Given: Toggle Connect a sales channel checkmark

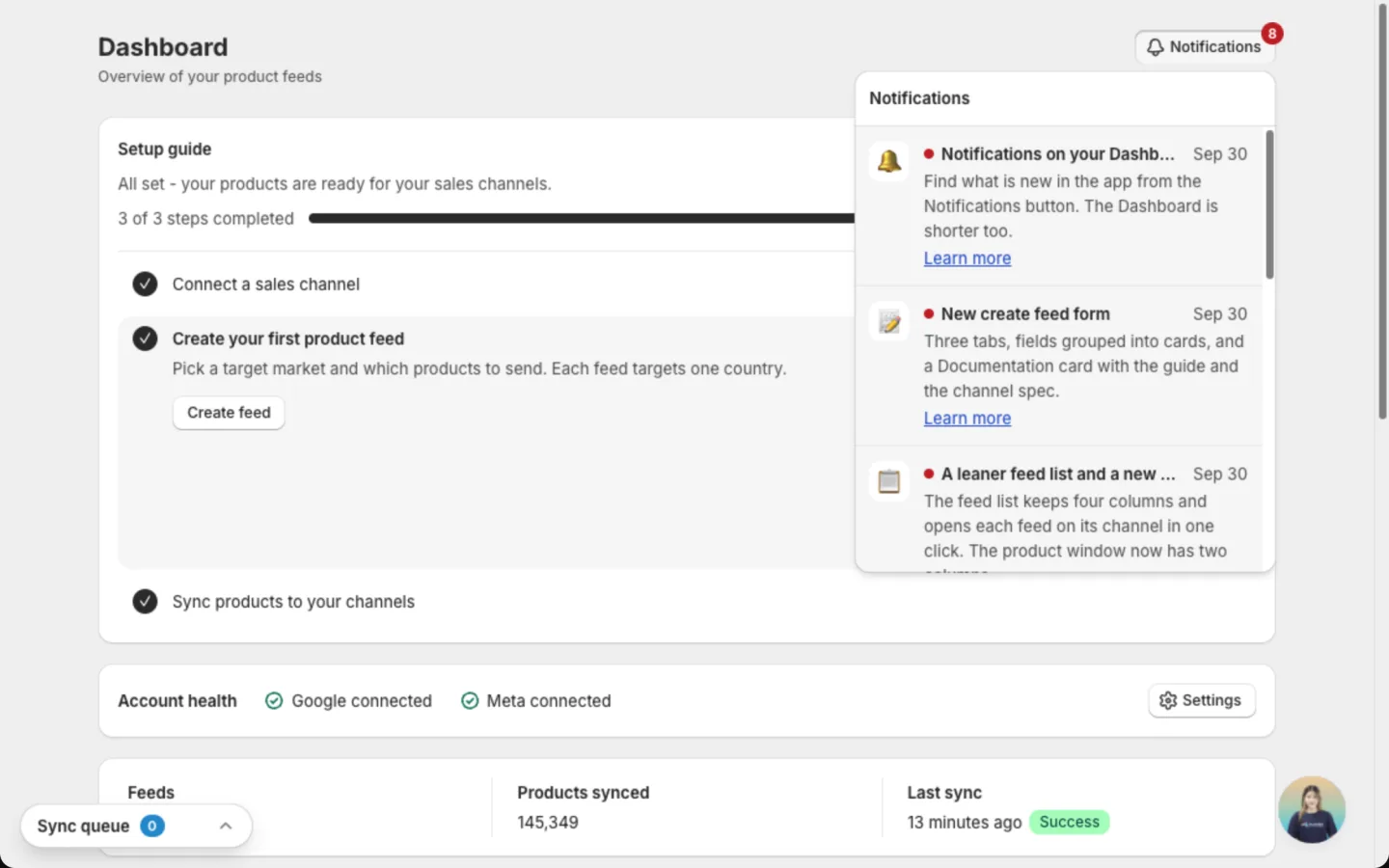Looking at the screenshot, I should [145, 284].
